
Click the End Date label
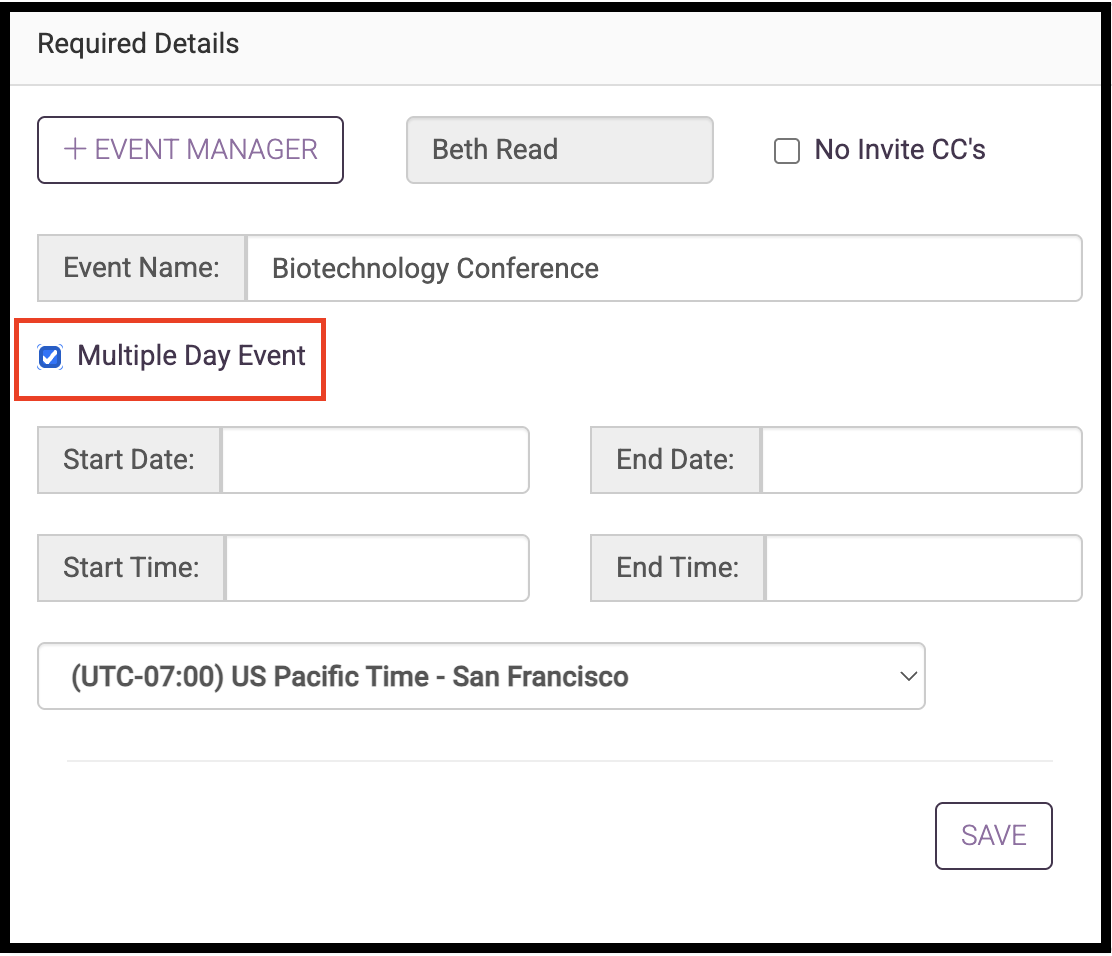[x=675, y=460]
